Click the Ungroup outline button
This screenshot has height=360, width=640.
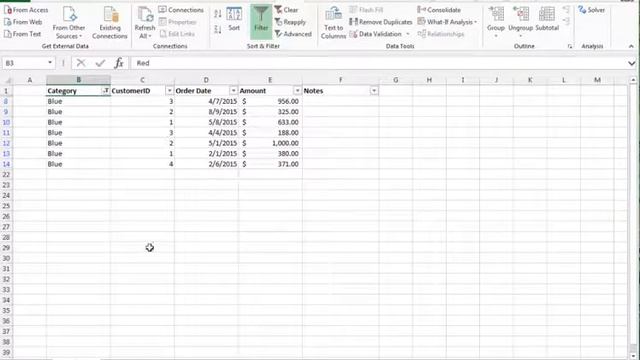[x=520, y=22]
